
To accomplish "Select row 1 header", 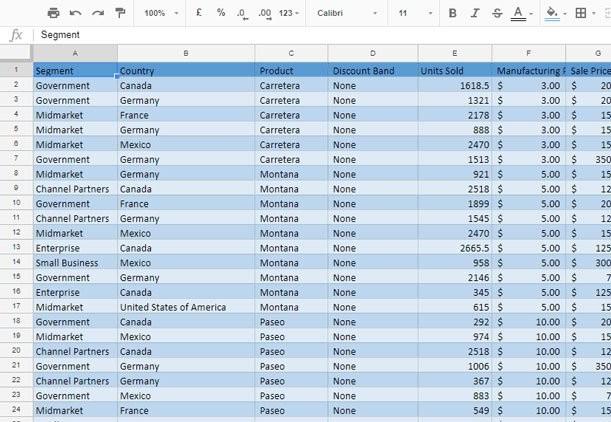I will [16, 70].
